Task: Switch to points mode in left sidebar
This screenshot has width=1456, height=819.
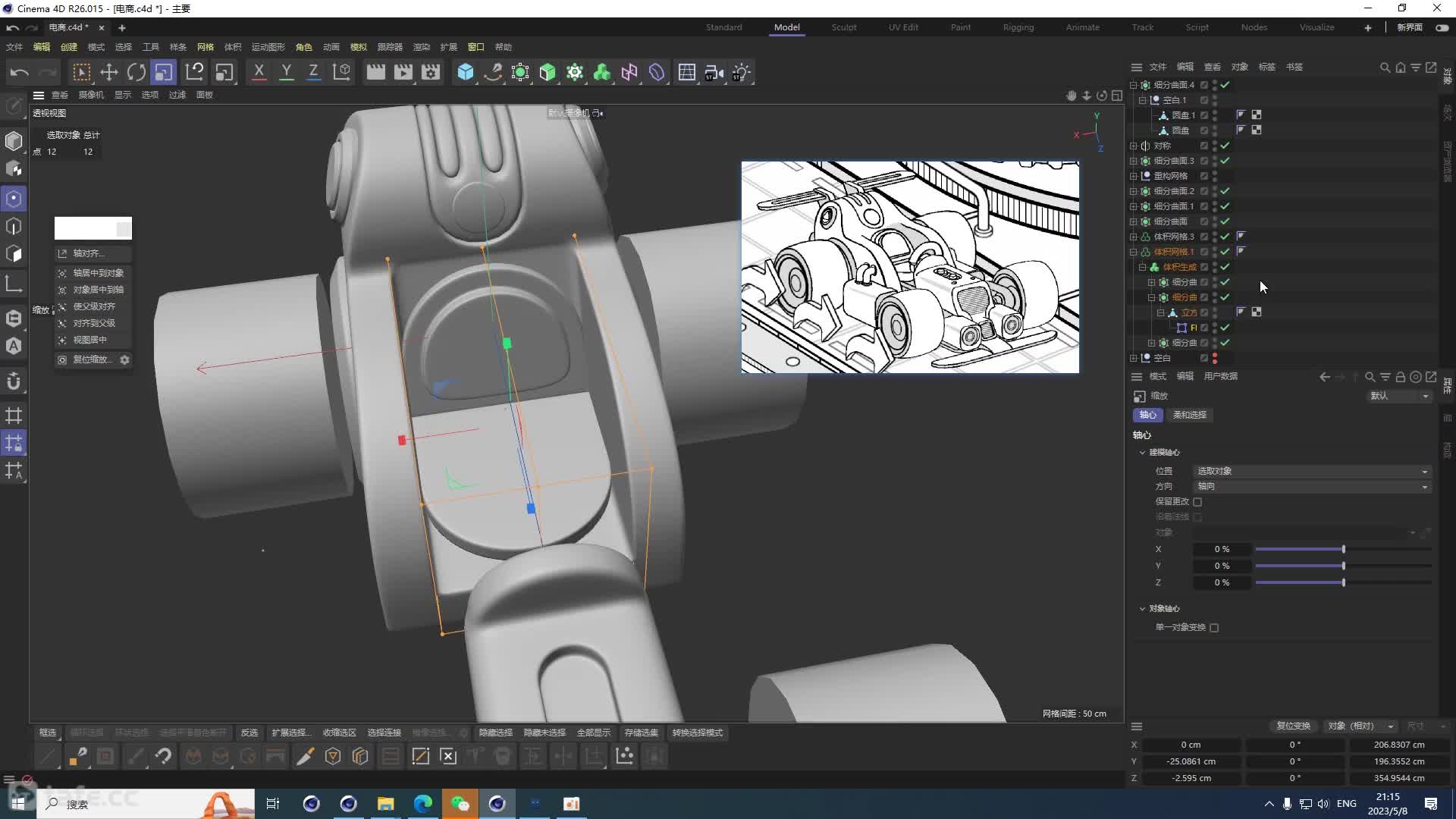Action: (x=14, y=199)
